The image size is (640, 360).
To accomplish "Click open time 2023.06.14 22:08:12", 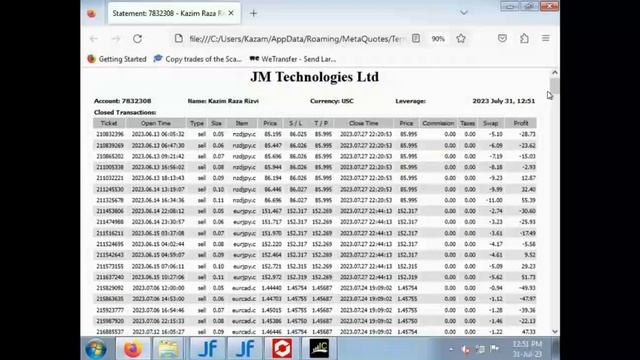I will click(158, 211).
